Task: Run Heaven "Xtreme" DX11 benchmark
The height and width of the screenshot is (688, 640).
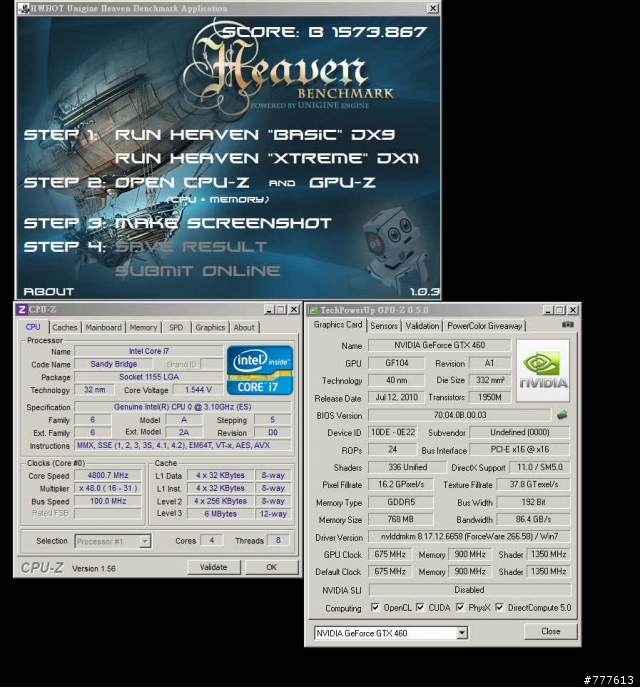Action: 267,158
